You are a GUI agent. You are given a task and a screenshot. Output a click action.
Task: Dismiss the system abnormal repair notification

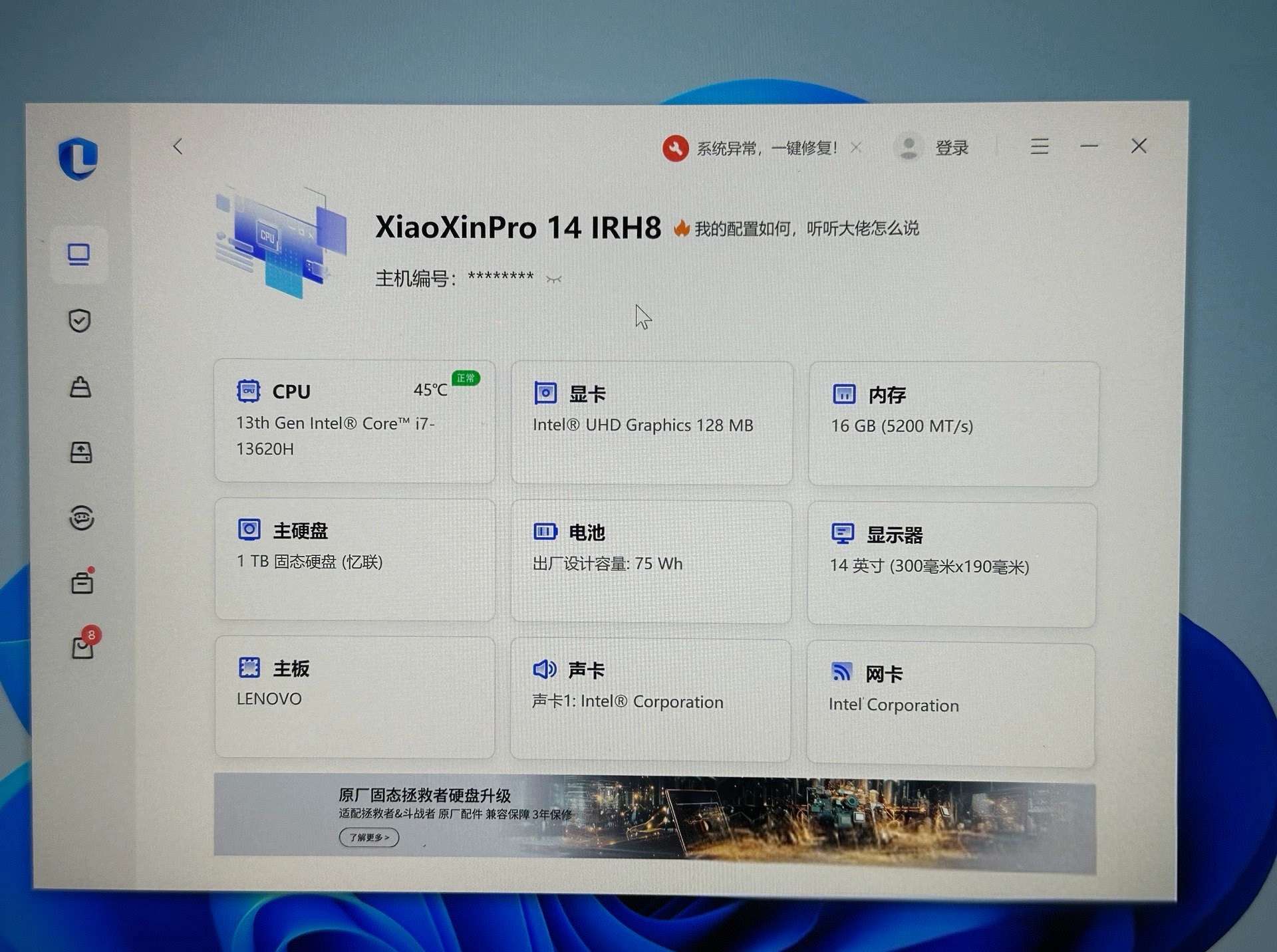(857, 148)
